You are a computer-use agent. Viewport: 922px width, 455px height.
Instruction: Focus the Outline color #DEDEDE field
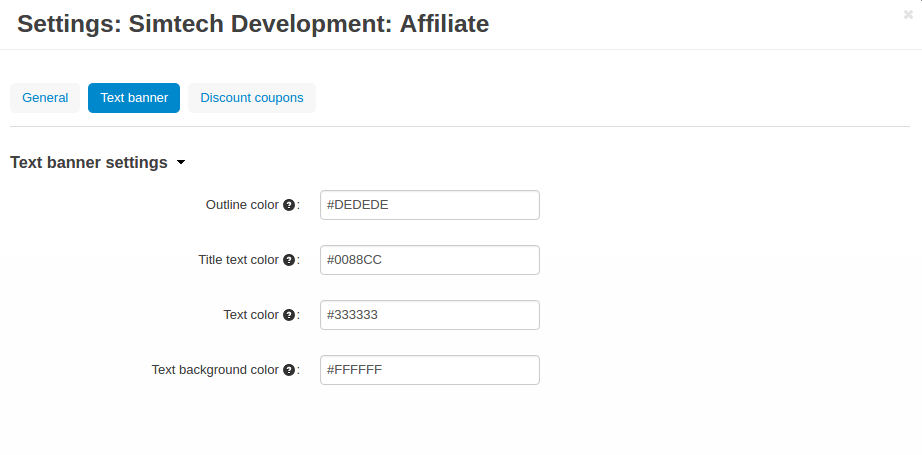429,205
